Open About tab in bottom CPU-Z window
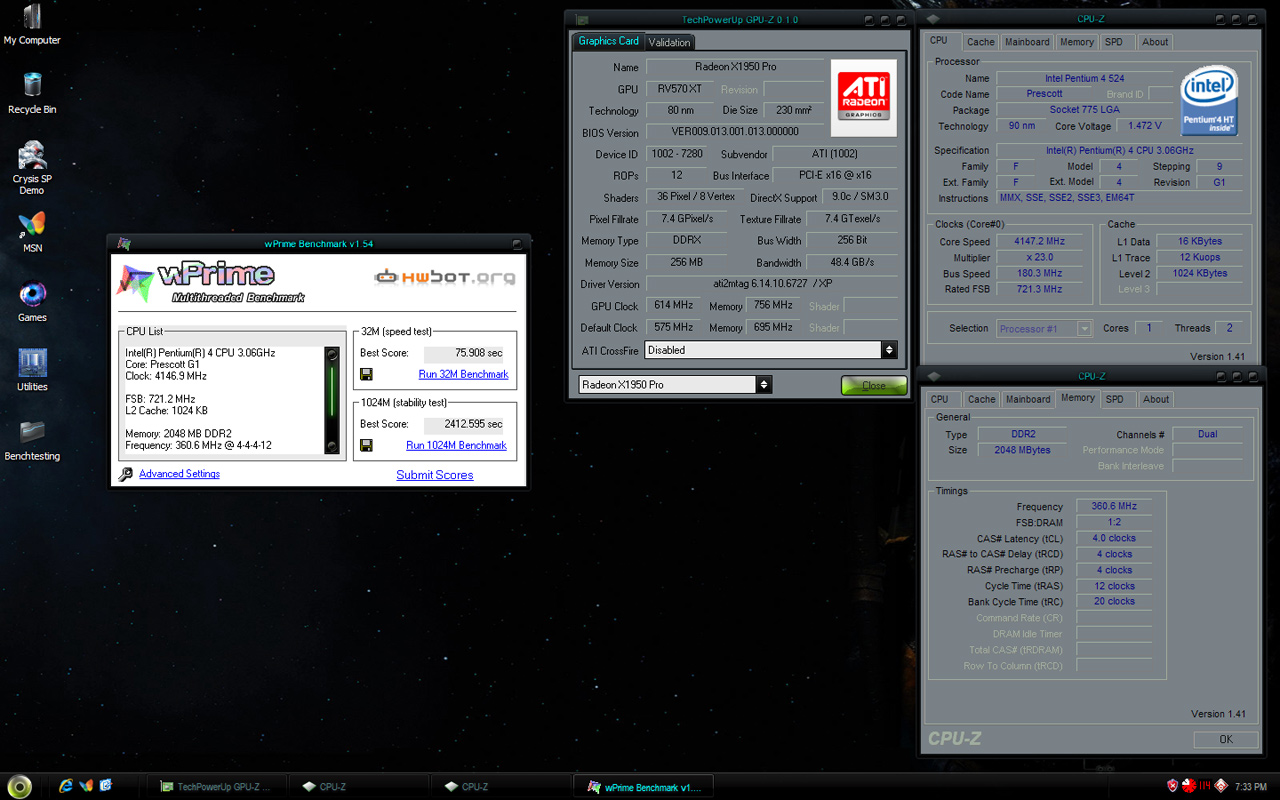The height and width of the screenshot is (800, 1280). point(1156,399)
